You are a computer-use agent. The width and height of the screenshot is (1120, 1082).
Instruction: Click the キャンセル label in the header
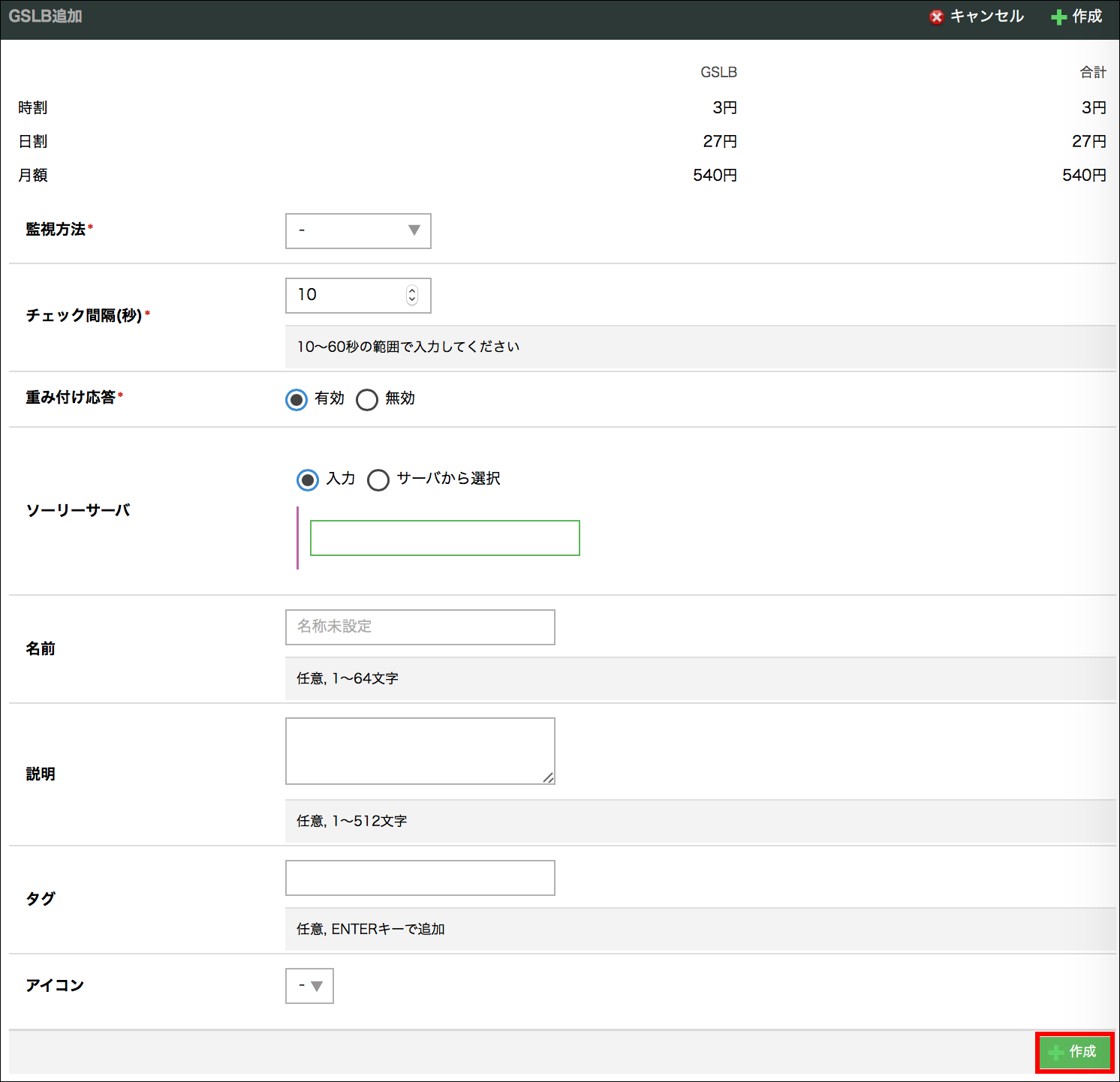click(x=986, y=17)
